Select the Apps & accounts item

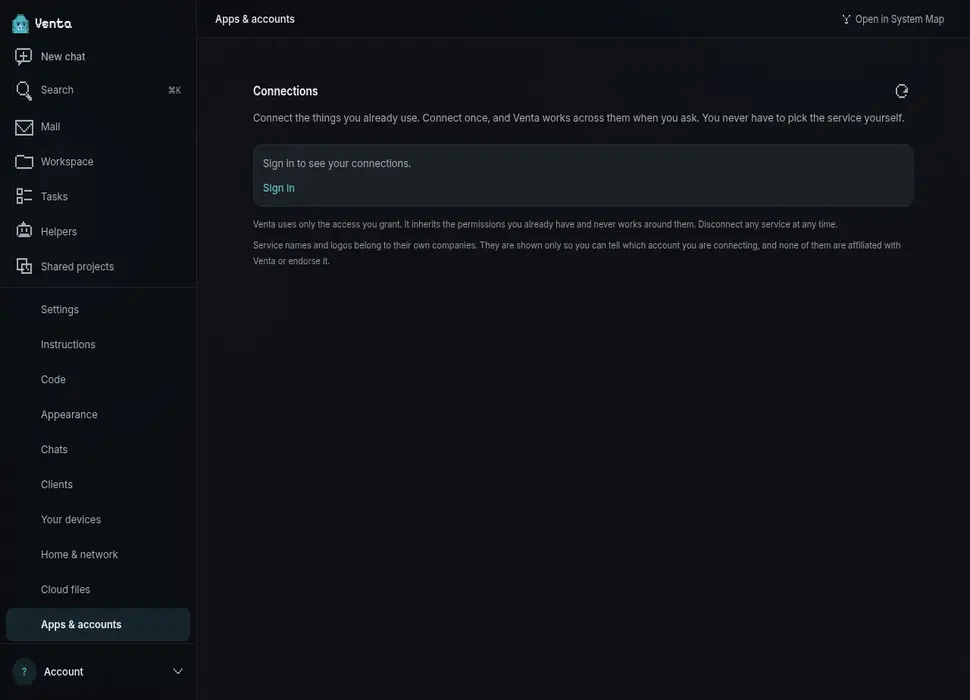[x=98, y=625]
